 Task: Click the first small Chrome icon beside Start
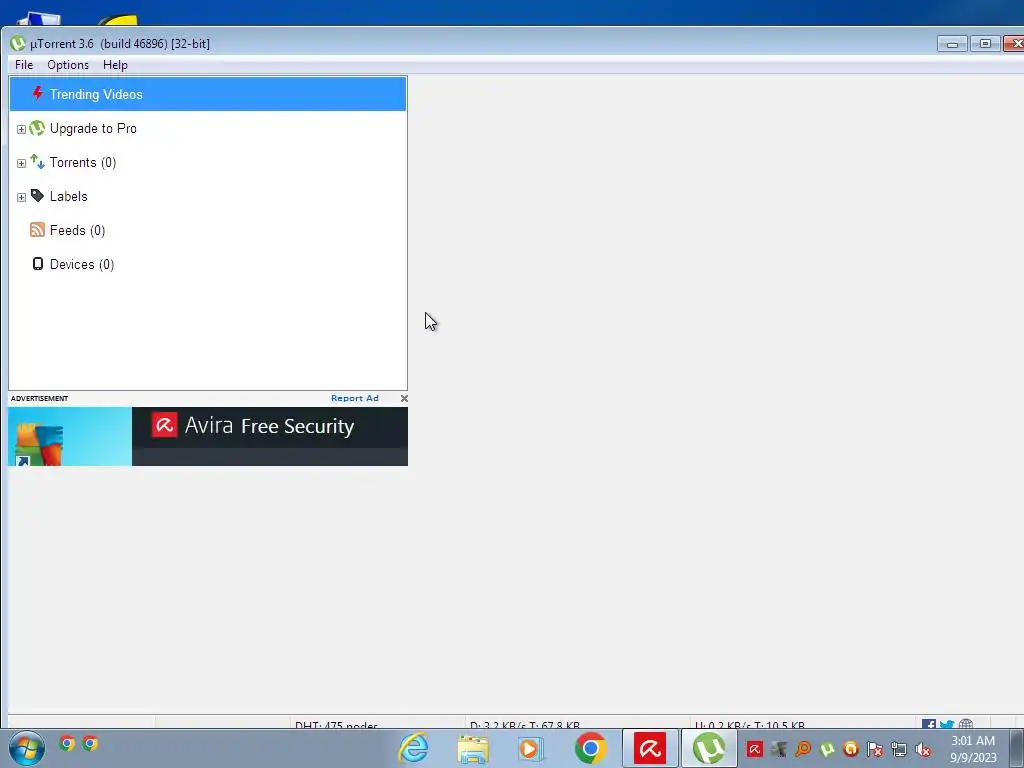click(x=67, y=743)
